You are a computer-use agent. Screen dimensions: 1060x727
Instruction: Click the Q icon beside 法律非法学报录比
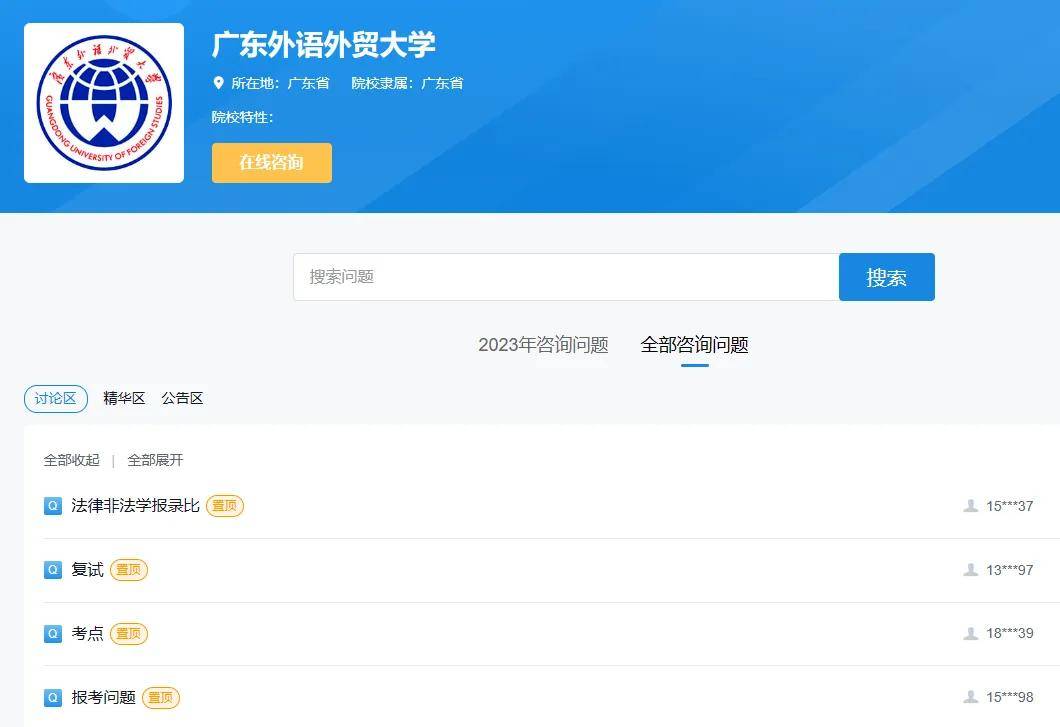[53, 506]
